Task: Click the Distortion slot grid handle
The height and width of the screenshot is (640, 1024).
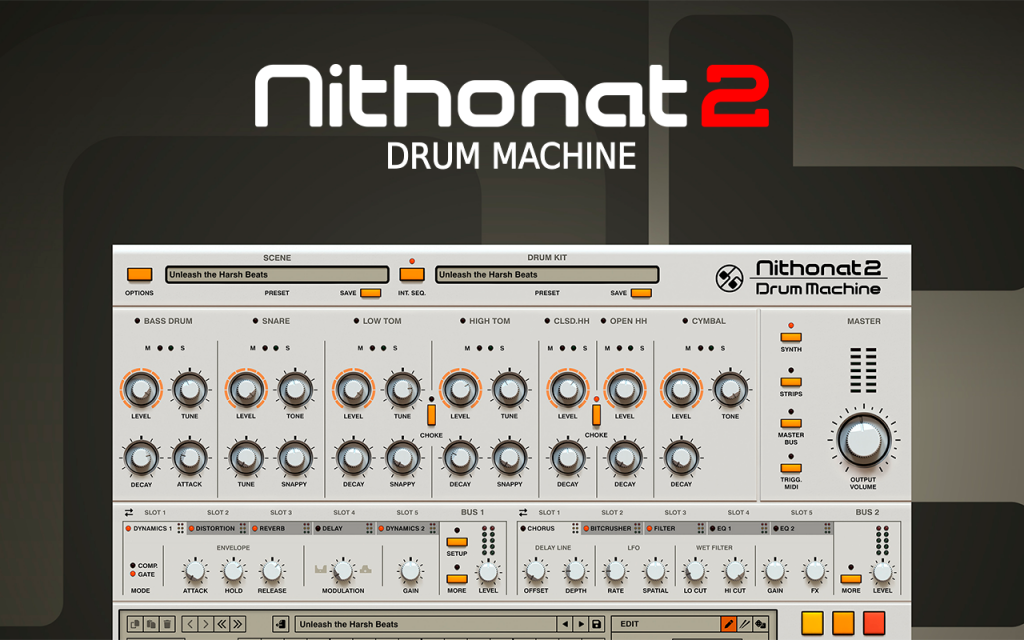Action: coord(243,528)
